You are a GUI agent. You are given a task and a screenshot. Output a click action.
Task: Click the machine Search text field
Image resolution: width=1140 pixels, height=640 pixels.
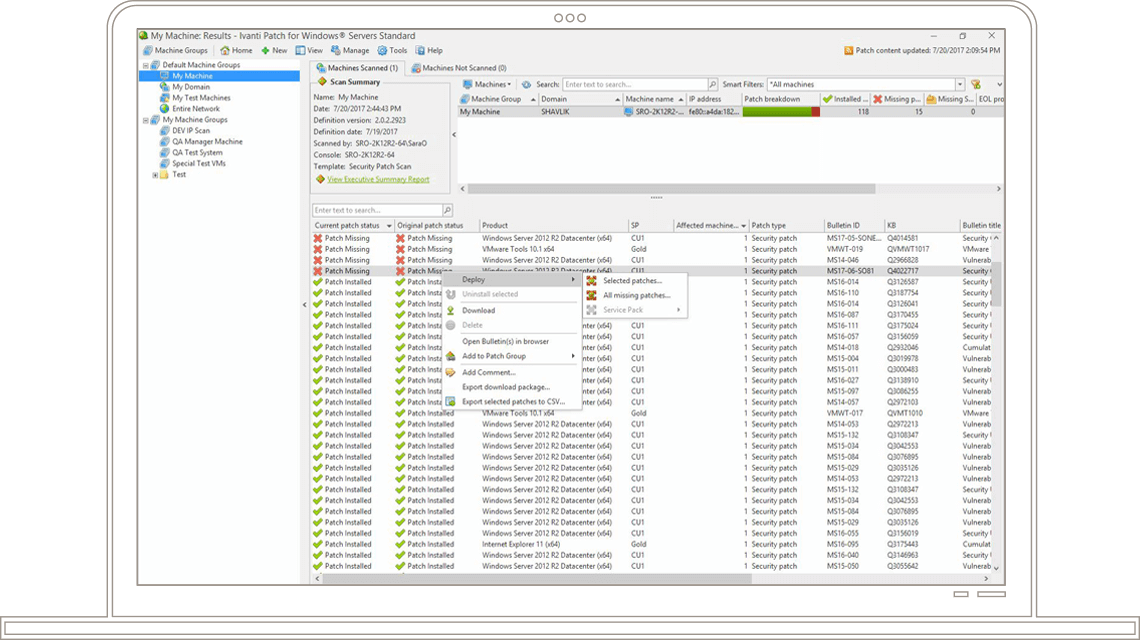635,84
